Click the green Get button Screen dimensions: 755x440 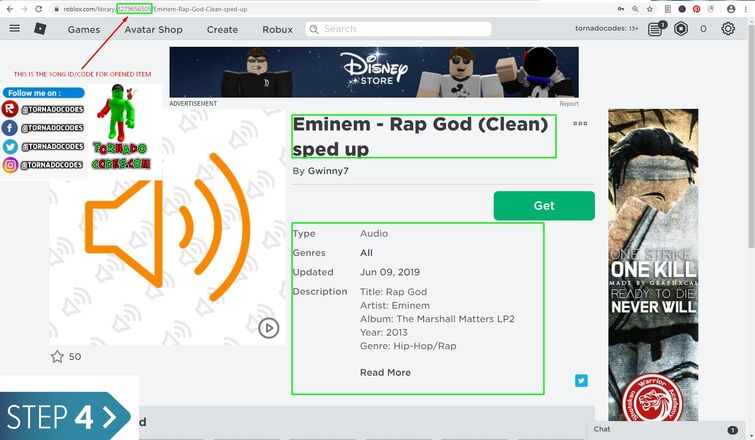click(544, 206)
